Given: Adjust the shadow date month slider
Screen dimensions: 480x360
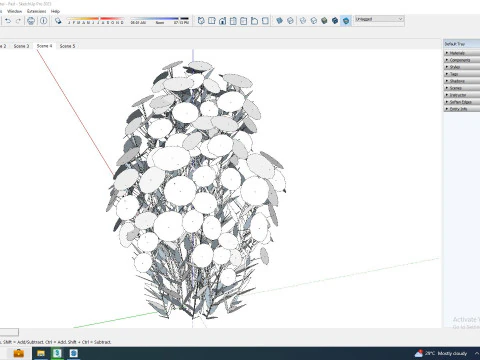Looking at the screenshot, I should point(96,20).
